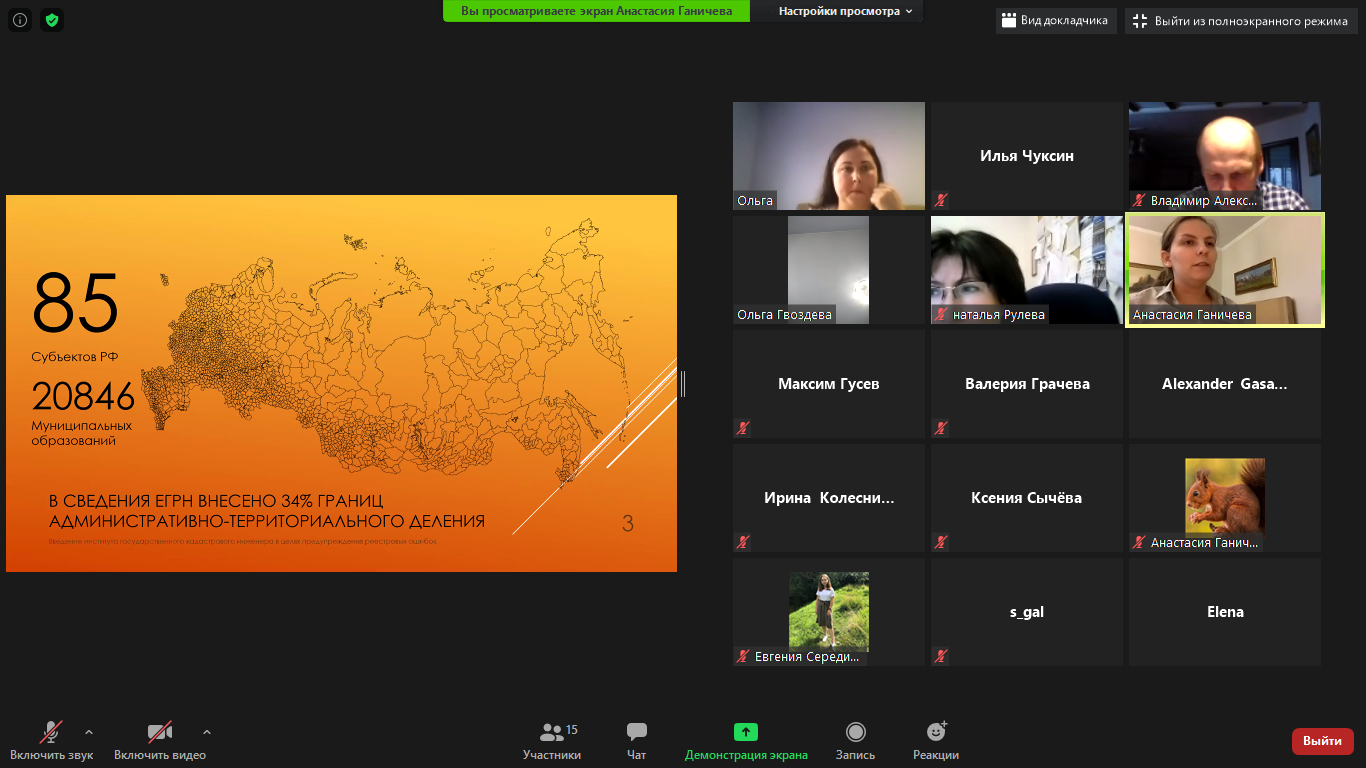
Task: Select s_gal participant tile
Action: (x=1027, y=612)
